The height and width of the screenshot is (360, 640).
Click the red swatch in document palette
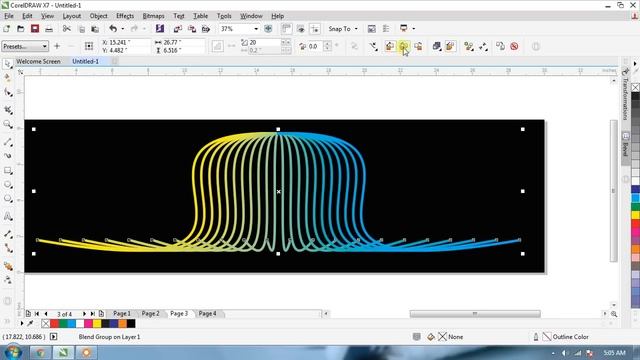(54, 324)
